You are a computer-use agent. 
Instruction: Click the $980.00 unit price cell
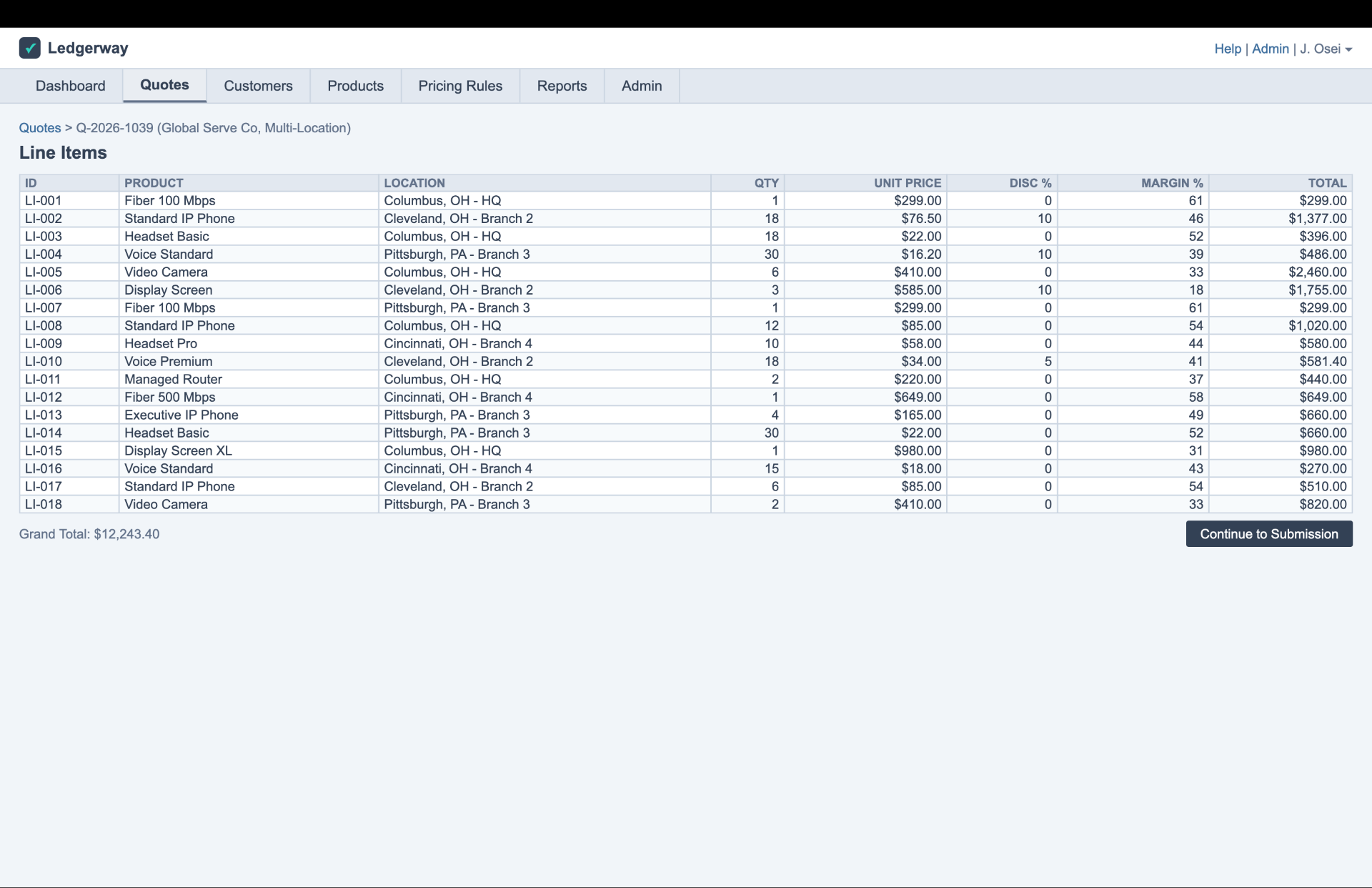point(865,451)
